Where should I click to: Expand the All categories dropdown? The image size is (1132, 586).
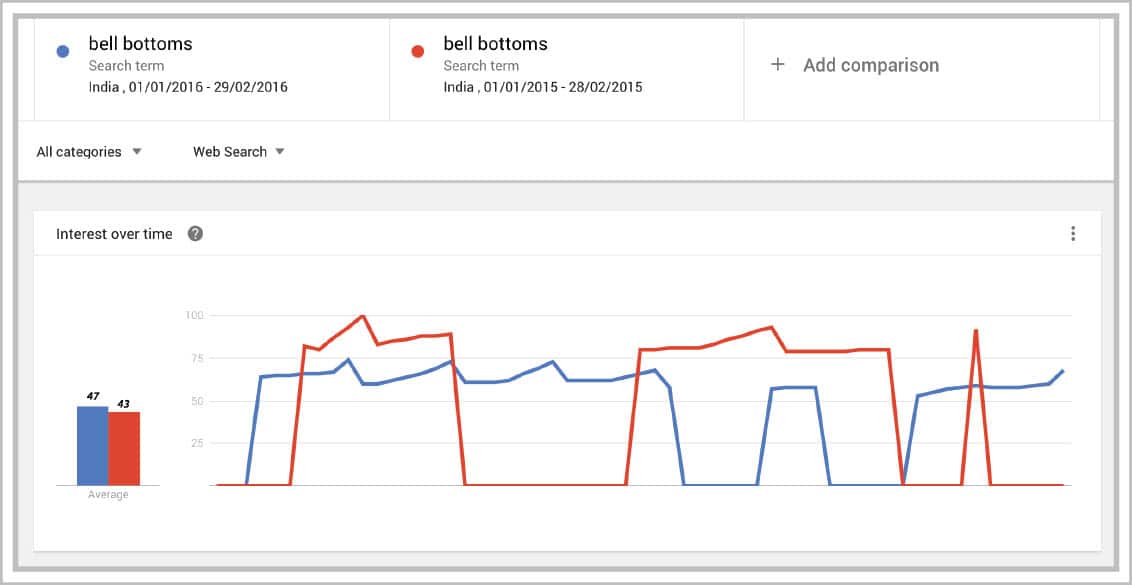pos(89,152)
